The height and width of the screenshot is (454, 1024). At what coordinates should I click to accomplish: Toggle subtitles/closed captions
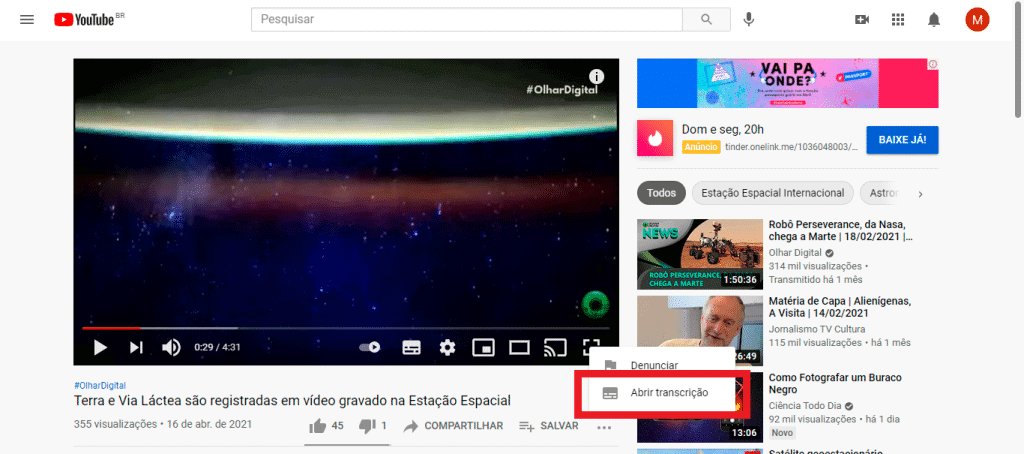[x=411, y=347]
